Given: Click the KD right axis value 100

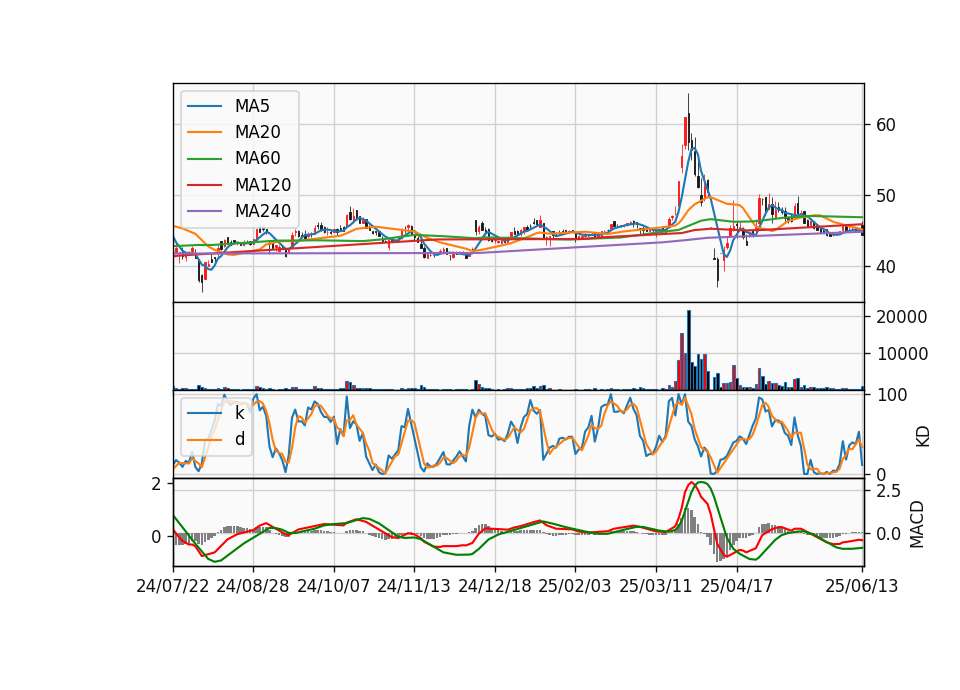Looking at the screenshot, I should tap(891, 395).
